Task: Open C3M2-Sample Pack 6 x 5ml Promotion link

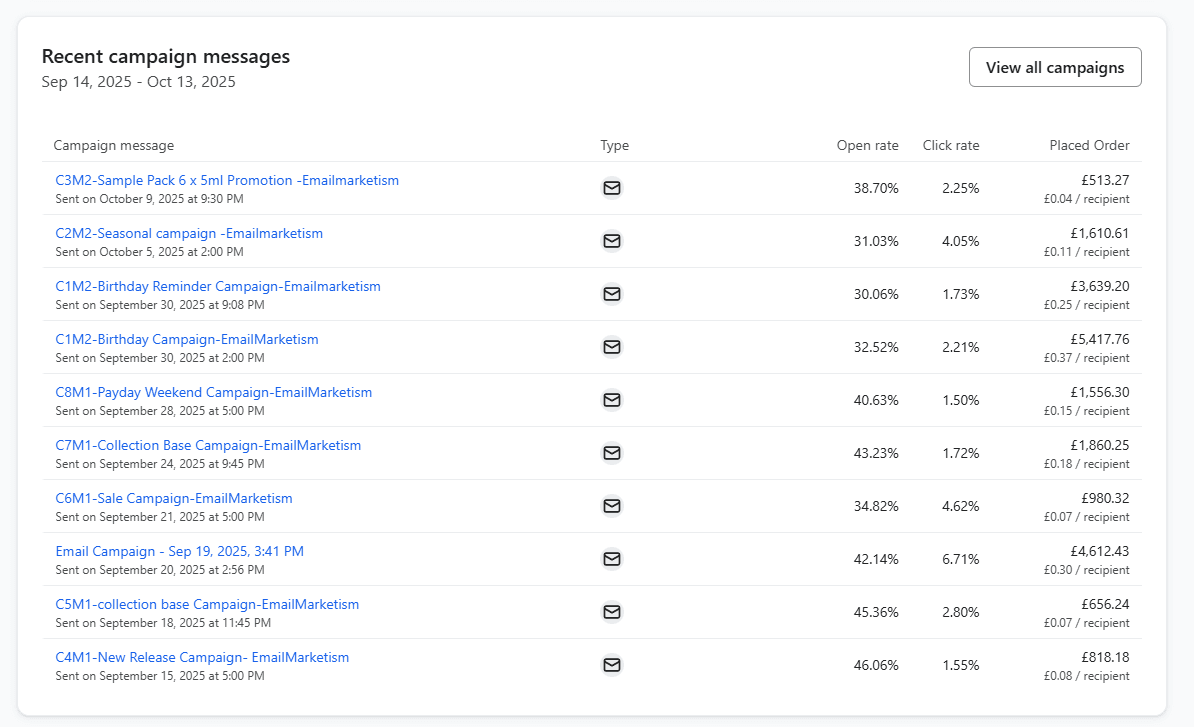Action: click(227, 181)
